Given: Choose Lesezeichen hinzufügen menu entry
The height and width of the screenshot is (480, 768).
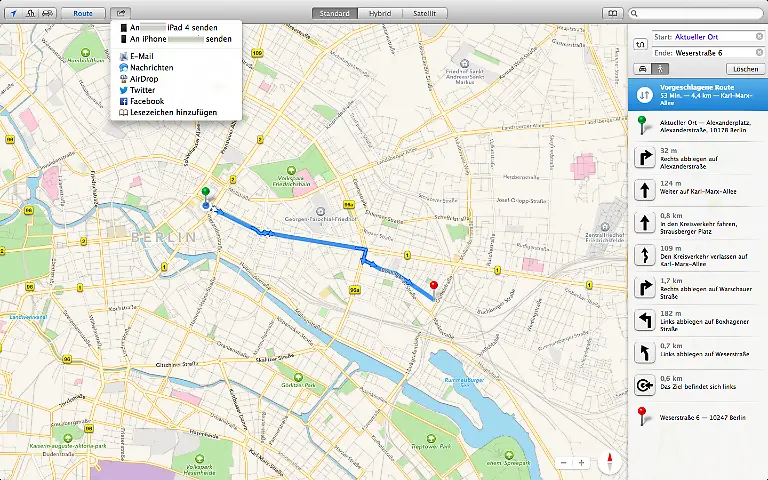Looking at the screenshot, I should tap(176, 113).
